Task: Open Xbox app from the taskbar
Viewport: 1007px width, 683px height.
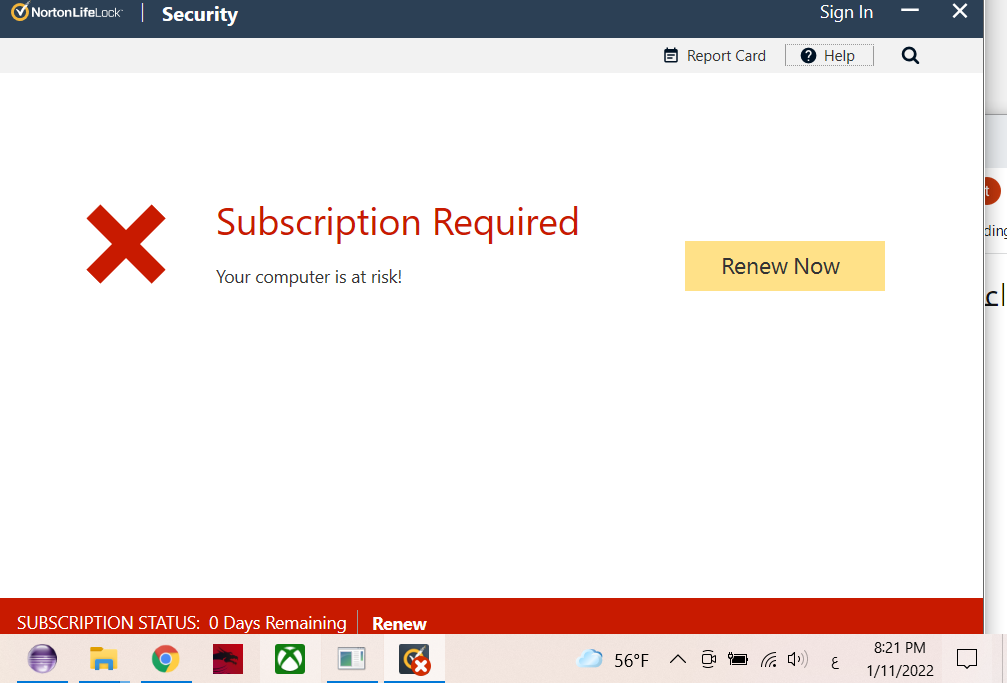Action: (290, 659)
